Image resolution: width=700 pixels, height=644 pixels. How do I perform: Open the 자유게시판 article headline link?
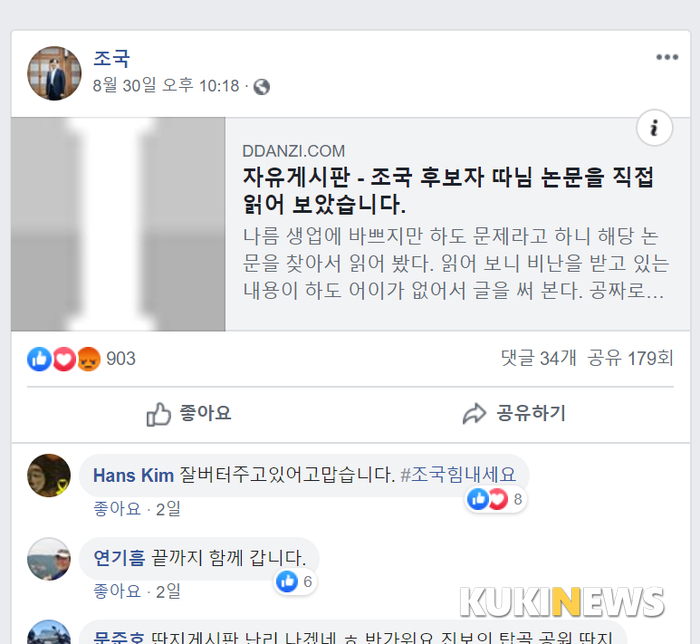click(x=448, y=191)
